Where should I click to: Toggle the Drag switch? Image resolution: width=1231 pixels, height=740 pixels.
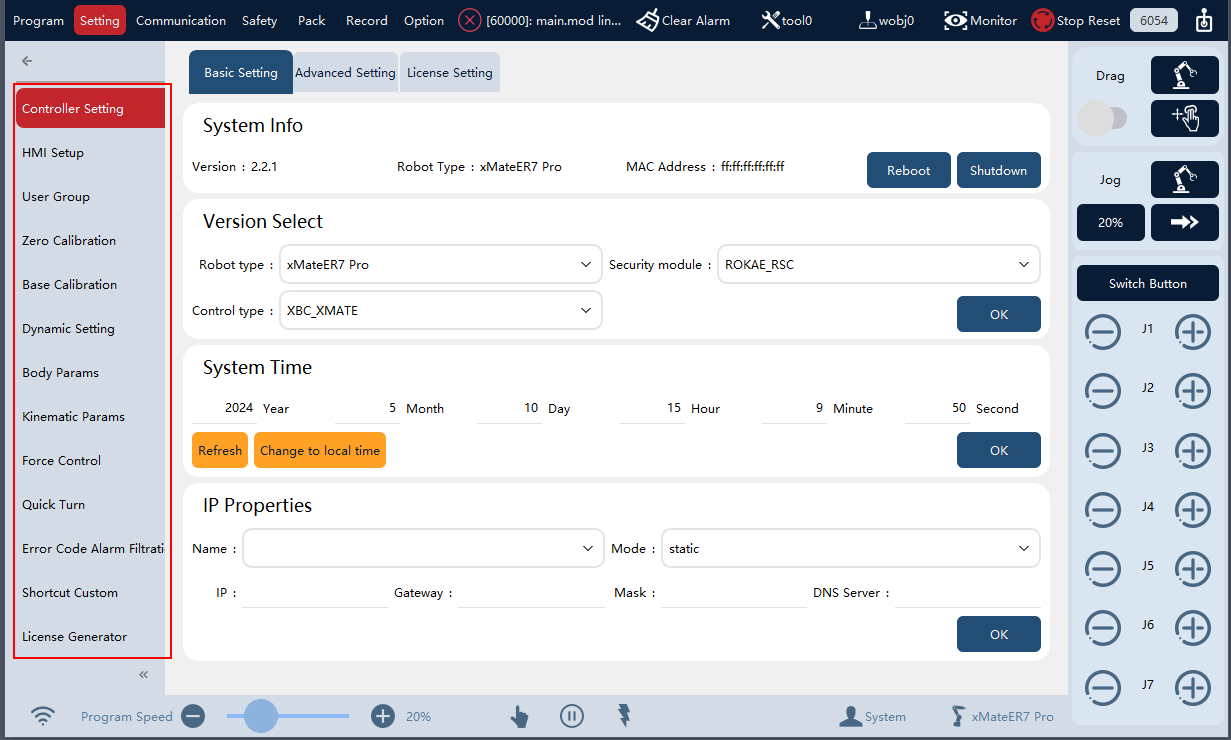pyautogui.click(x=1102, y=118)
